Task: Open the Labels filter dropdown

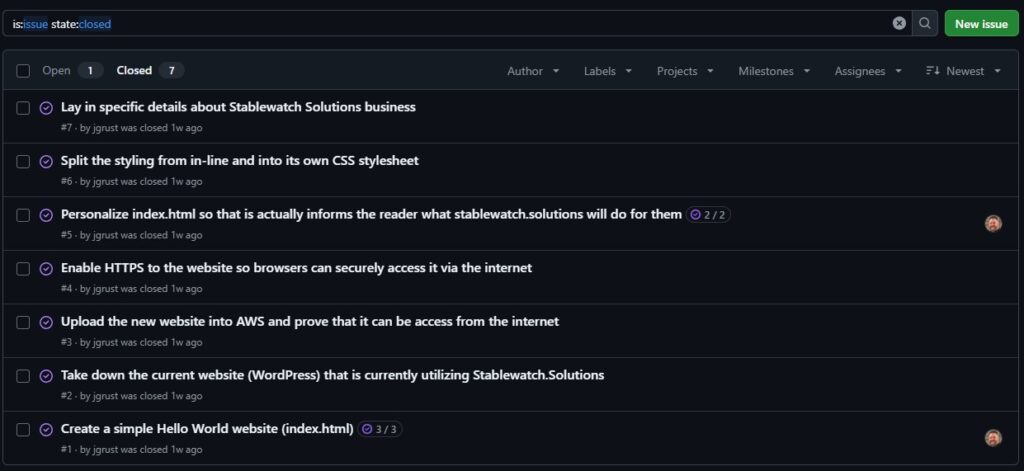Action: [x=607, y=71]
